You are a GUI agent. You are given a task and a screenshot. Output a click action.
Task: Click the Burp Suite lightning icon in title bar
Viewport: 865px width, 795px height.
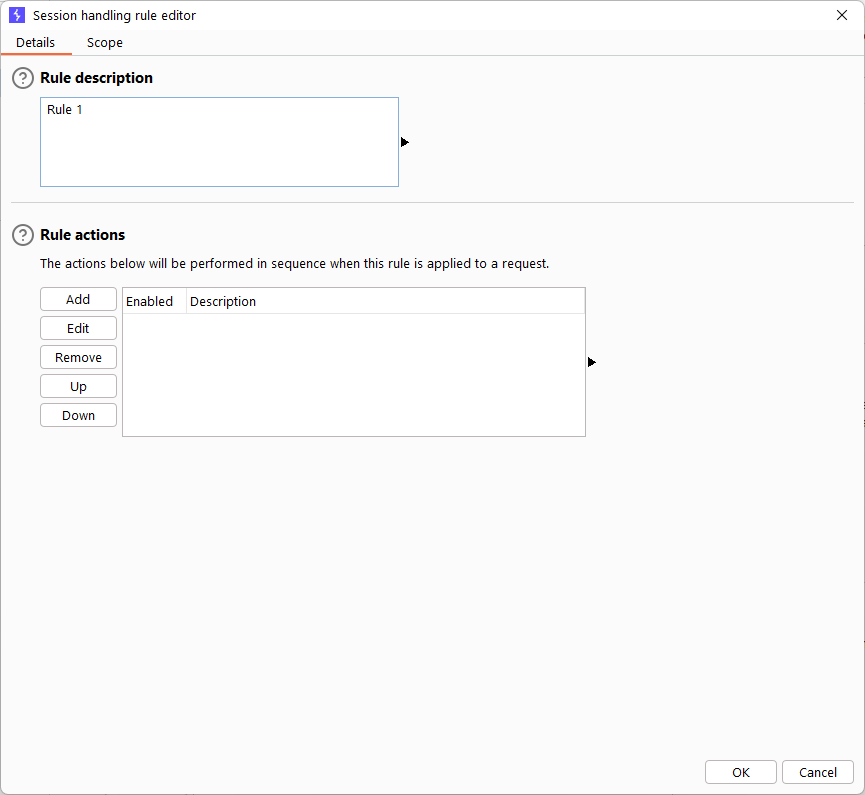(17, 15)
